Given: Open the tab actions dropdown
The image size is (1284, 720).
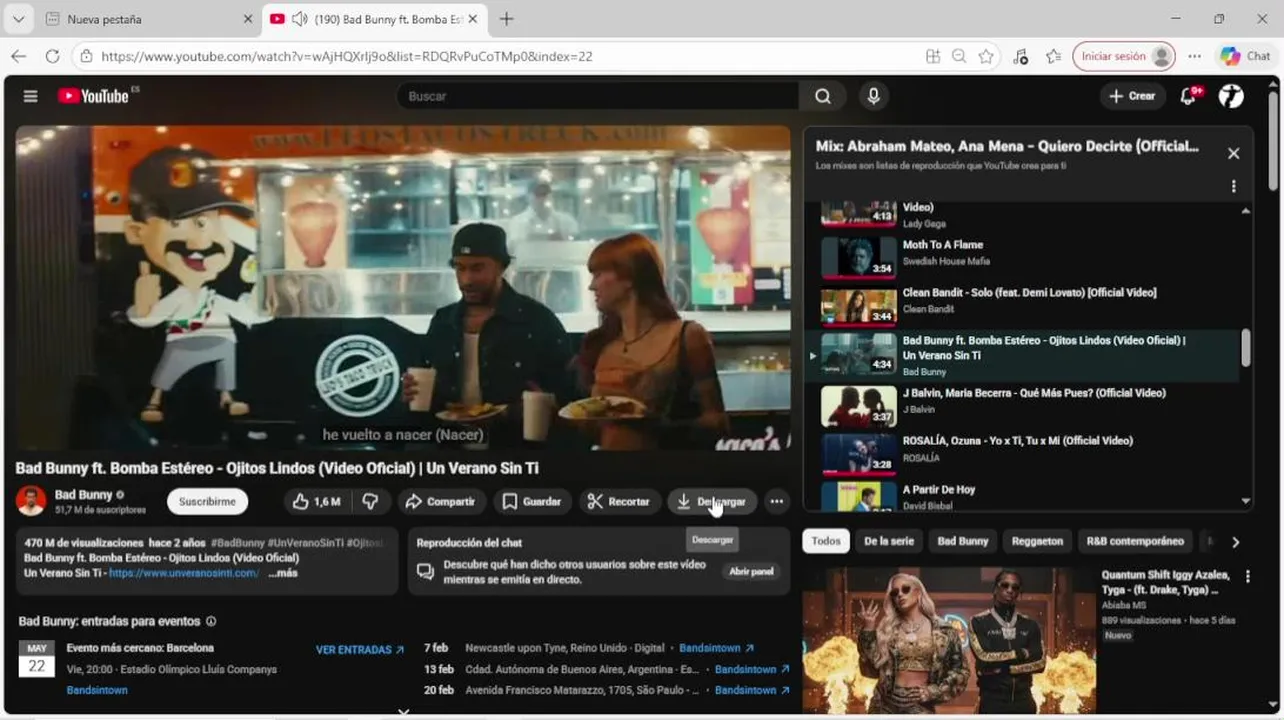Looking at the screenshot, I should point(18,19).
